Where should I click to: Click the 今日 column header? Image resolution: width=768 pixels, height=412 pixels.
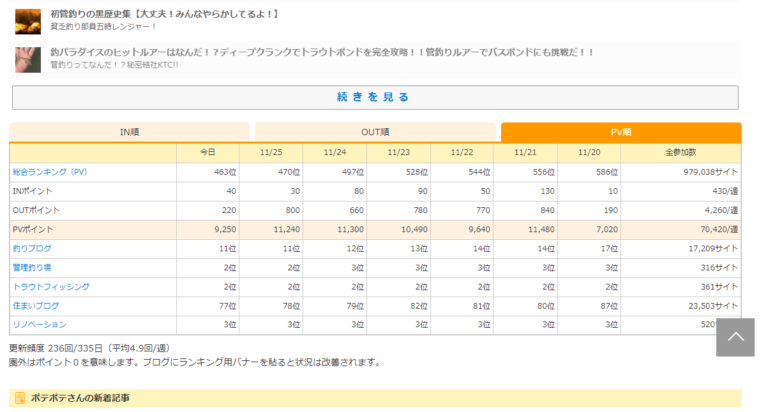tap(207, 152)
